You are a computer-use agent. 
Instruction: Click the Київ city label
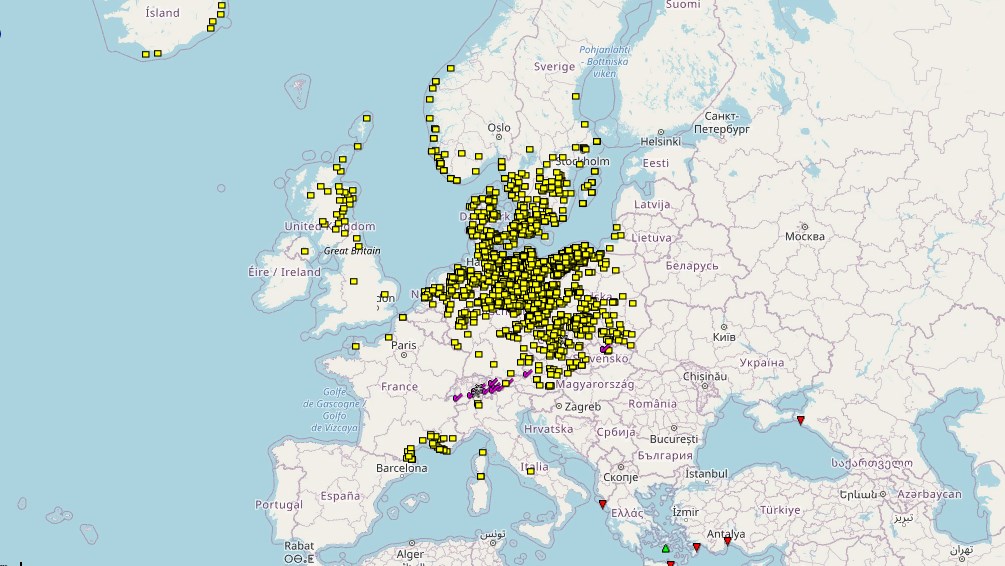tap(724, 338)
